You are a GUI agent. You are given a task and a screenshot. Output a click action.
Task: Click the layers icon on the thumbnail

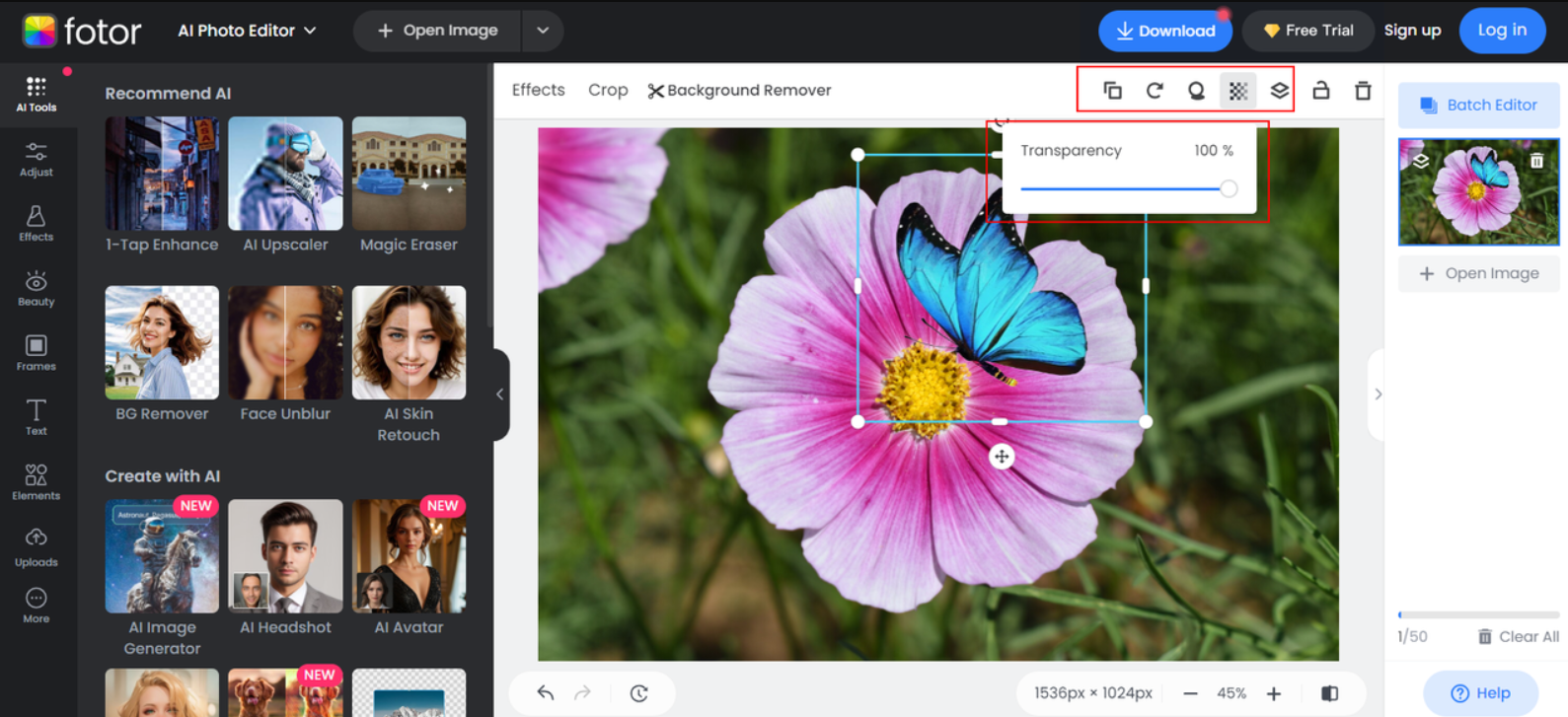pyautogui.click(x=1420, y=161)
